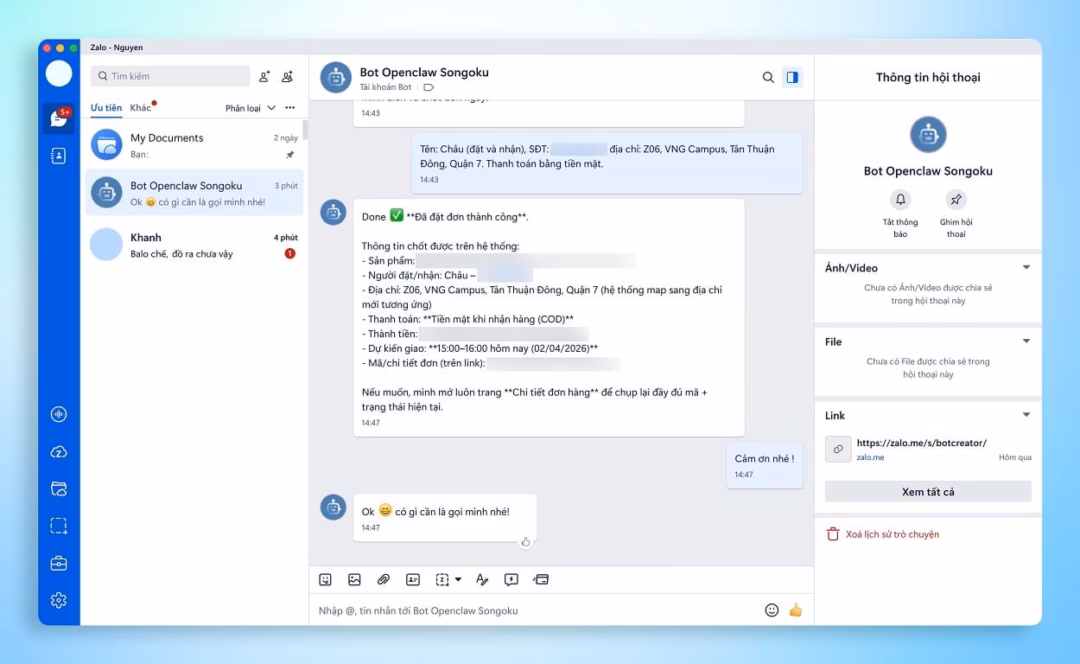Collapse the Link section

tap(1026, 415)
